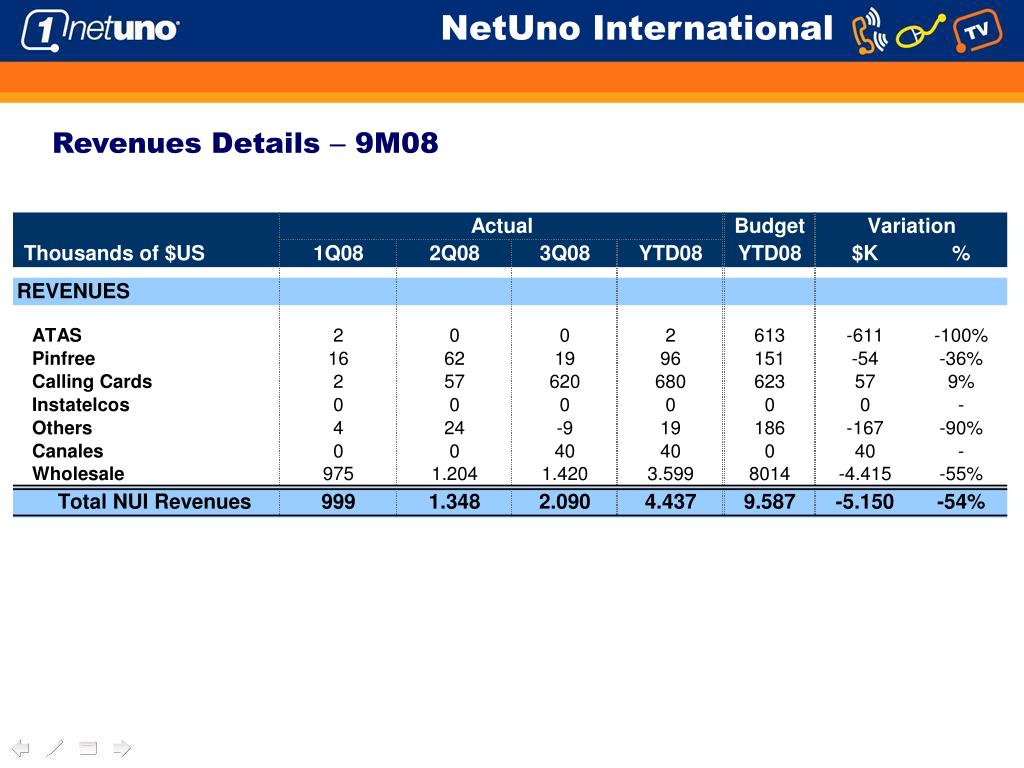Select the Pinfree row label
The image size is (1024, 768).
click(63, 359)
